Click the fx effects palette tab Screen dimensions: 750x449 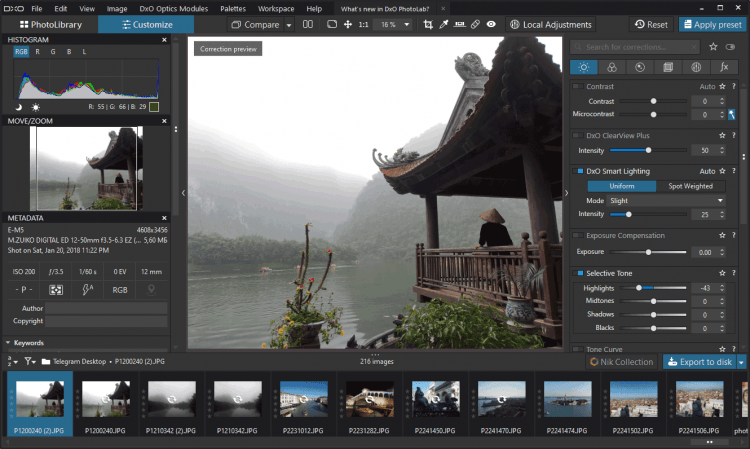click(x=722, y=67)
